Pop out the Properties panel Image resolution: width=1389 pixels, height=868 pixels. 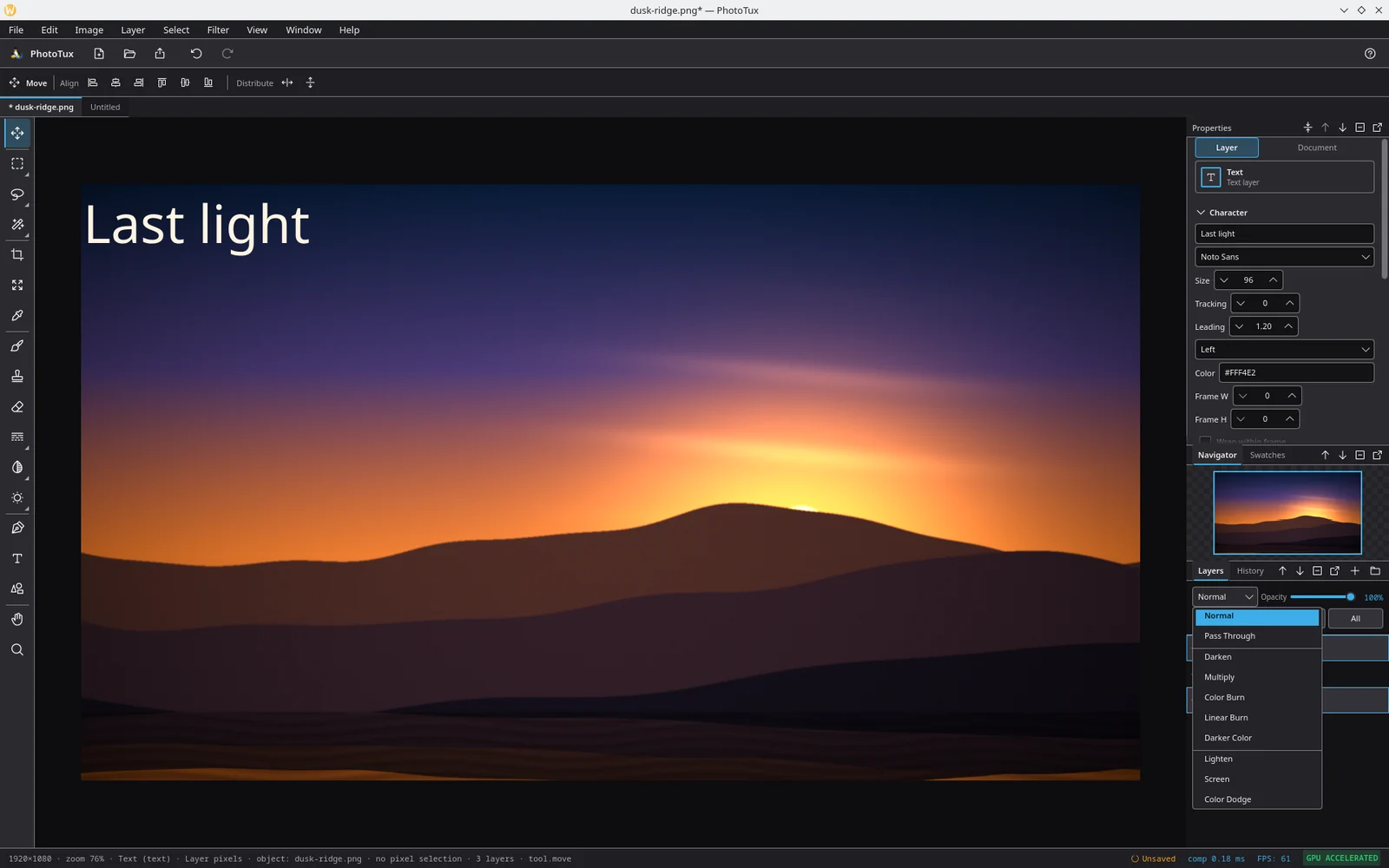tap(1378, 128)
